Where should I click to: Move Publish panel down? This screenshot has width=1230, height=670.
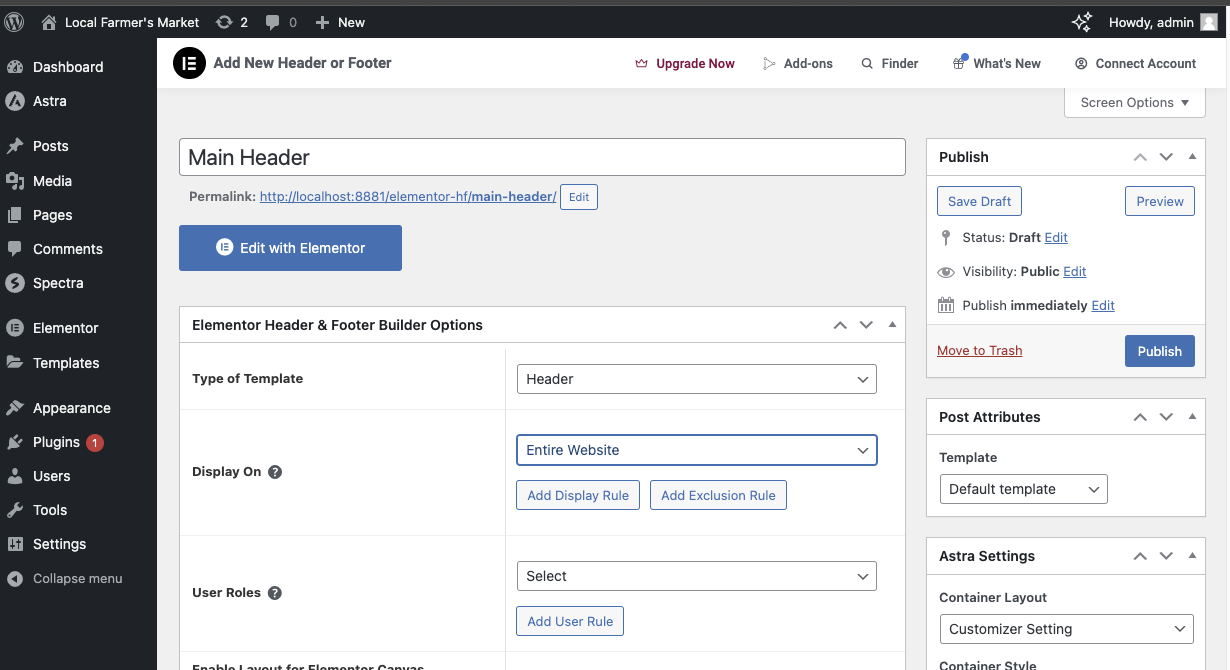pos(1166,157)
